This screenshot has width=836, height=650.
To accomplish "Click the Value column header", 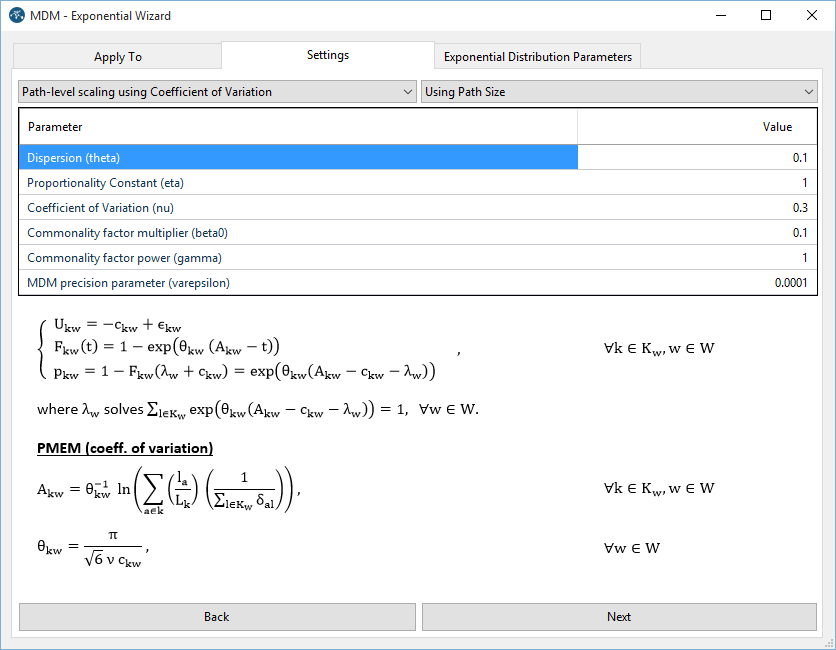I will [696, 127].
